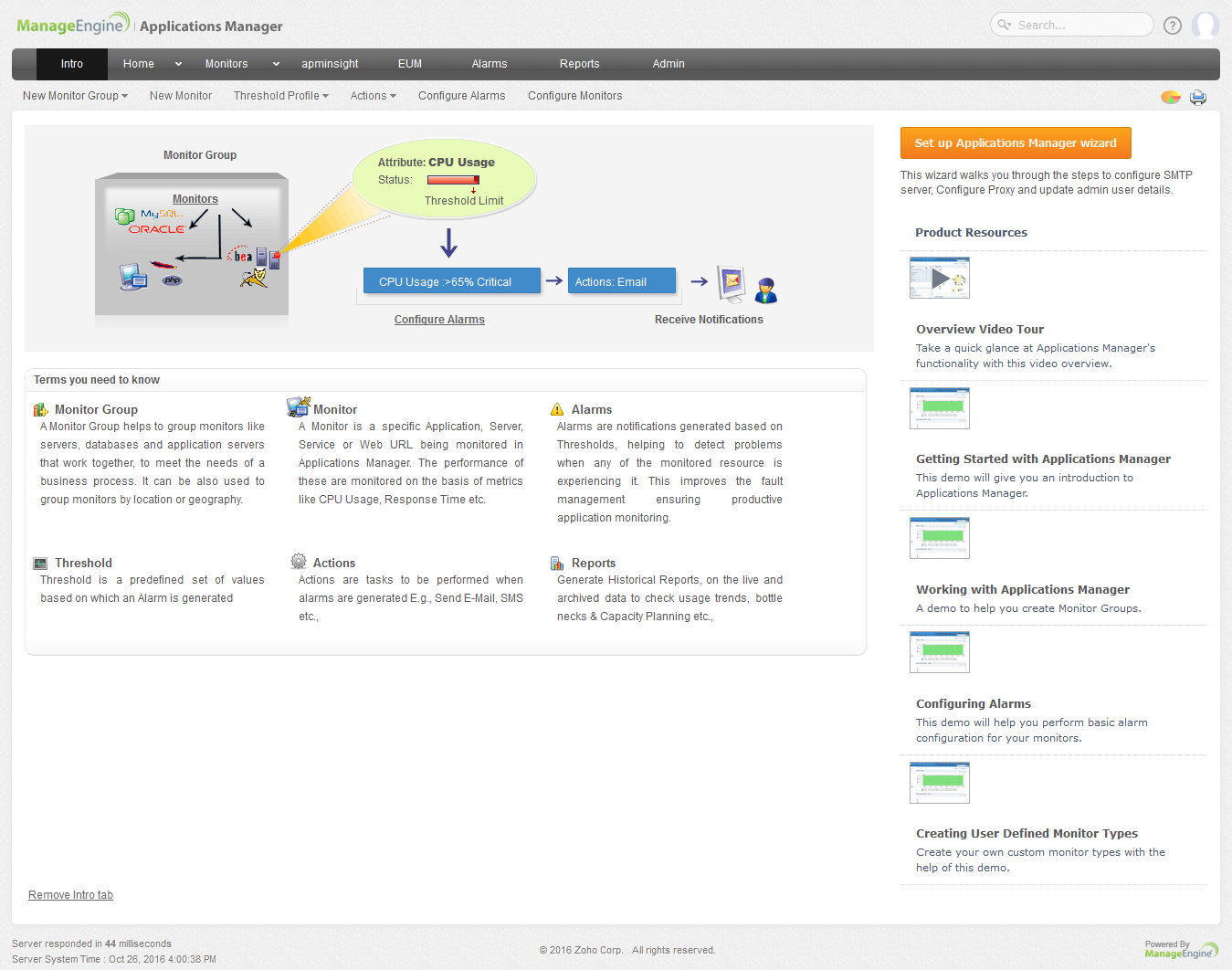1232x970 pixels.
Task: Open the Monitors tab
Action: click(x=226, y=64)
